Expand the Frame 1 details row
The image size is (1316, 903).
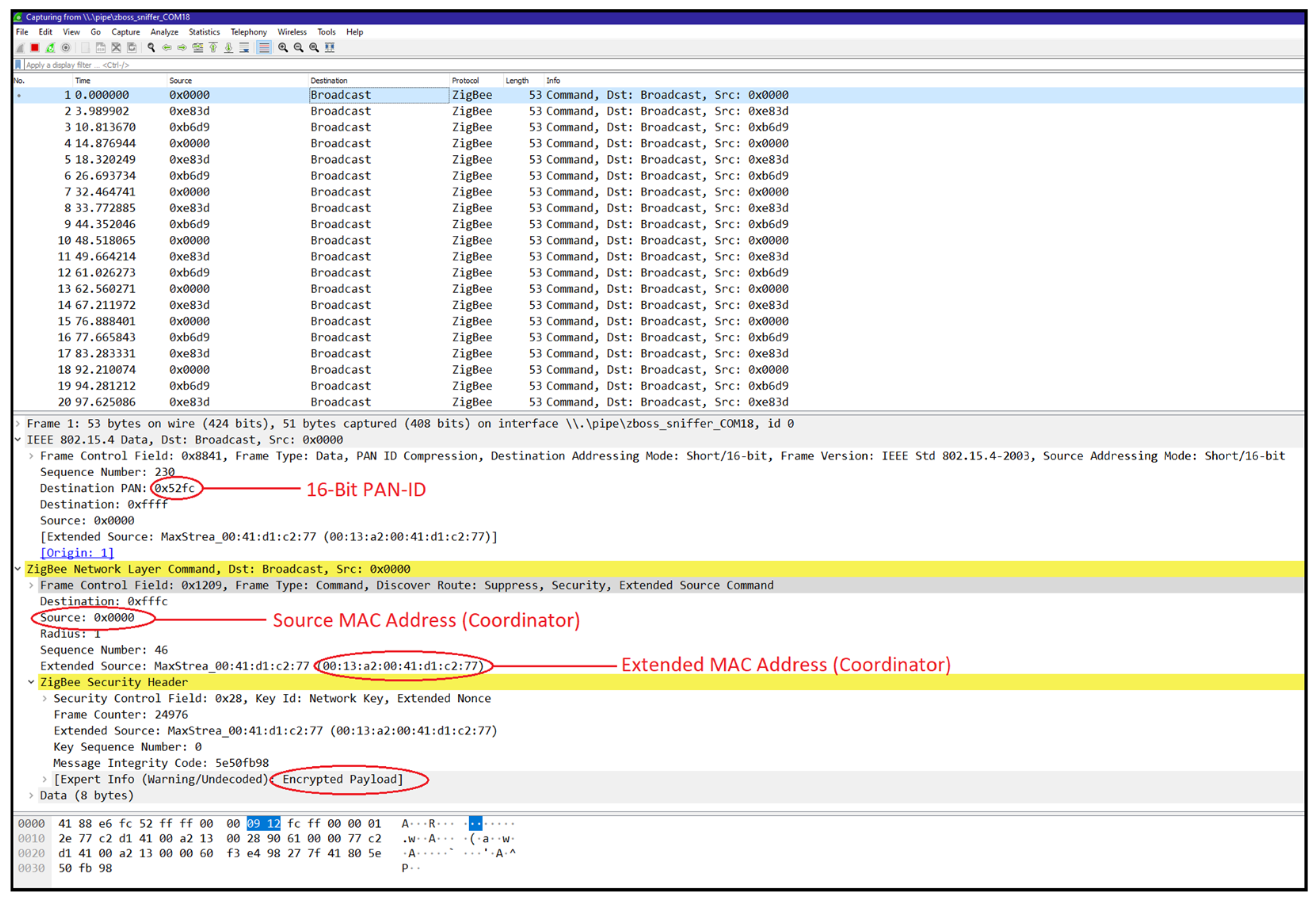pos(18,424)
